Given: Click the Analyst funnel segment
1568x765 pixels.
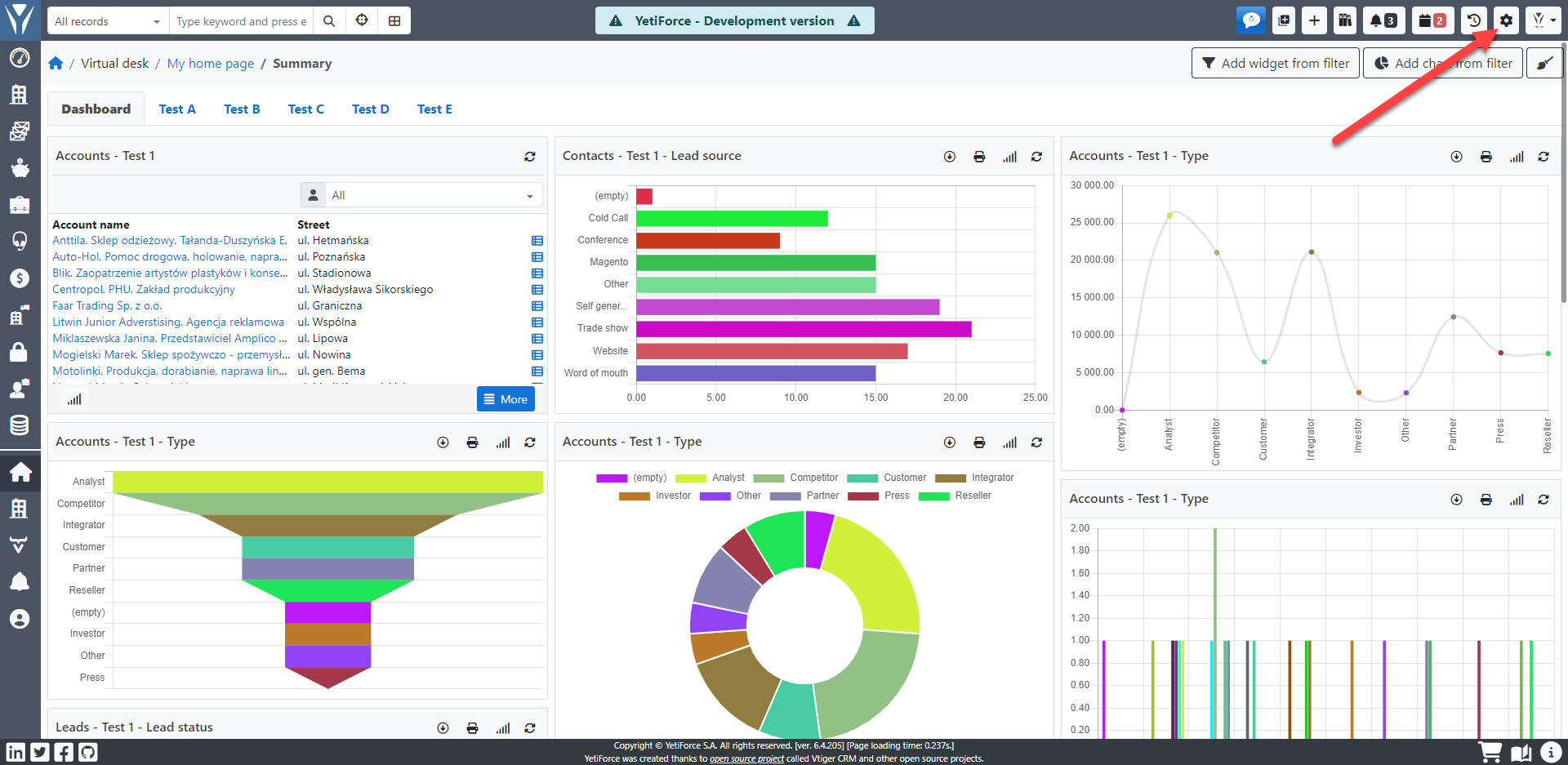Looking at the screenshot, I should [x=327, y=482].
